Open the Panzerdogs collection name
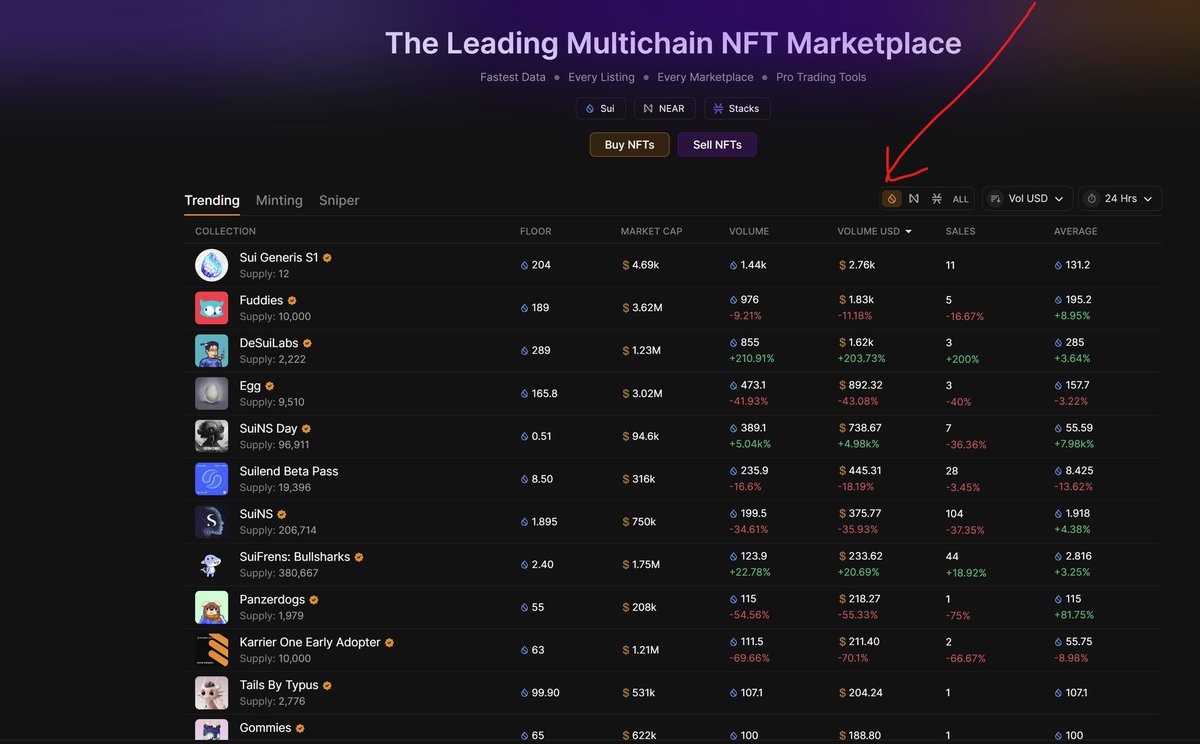Screen dimensions: 1200x744 pos(272,600)
